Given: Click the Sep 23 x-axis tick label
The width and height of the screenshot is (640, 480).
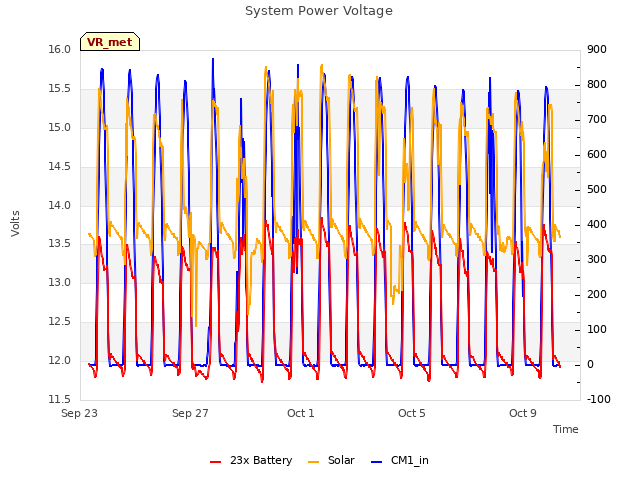Looking at the screenshot, I should click(x=79, y=413).
